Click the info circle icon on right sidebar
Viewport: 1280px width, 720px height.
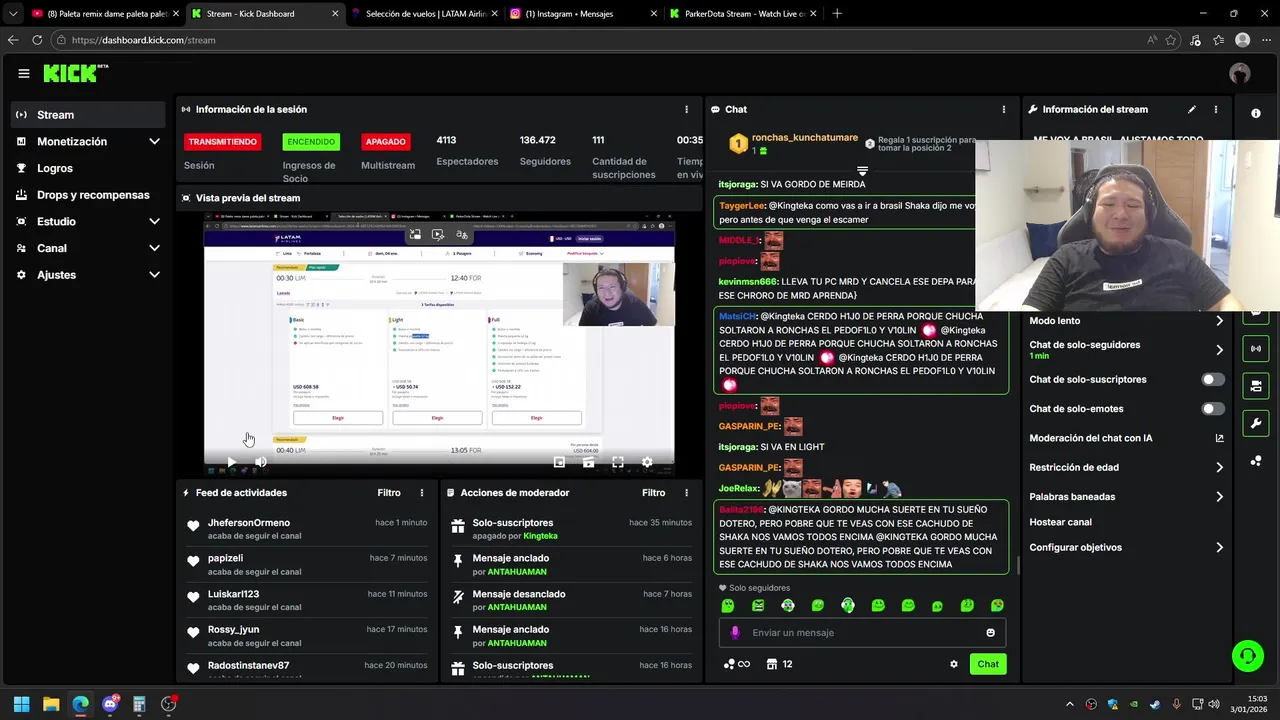1256,113
